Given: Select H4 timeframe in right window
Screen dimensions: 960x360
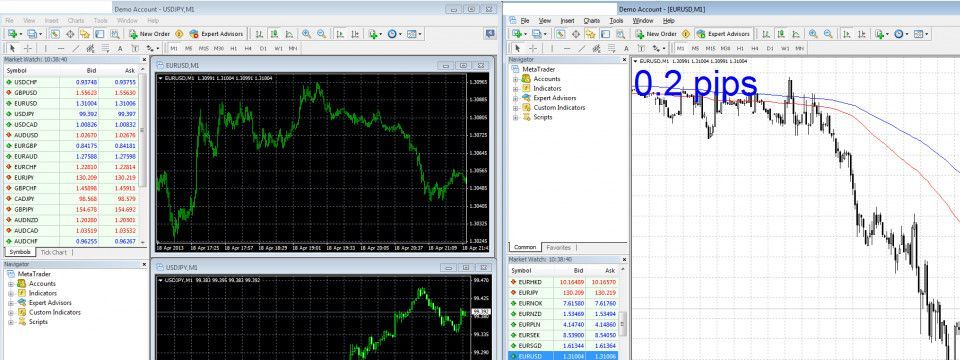Looking at the screenshot, I should pyautogui.click(x=755, y=48).
